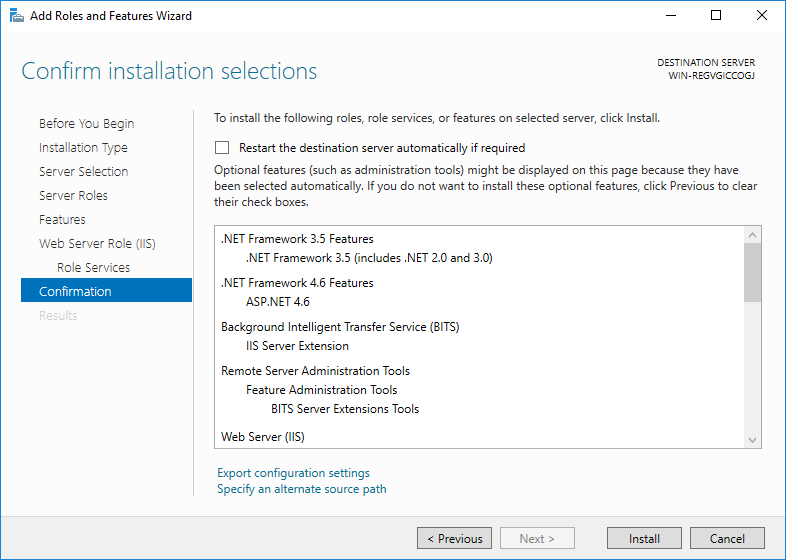Click the wizard icon in title bar
Screen dimensions: 786x560
point(16,16)
